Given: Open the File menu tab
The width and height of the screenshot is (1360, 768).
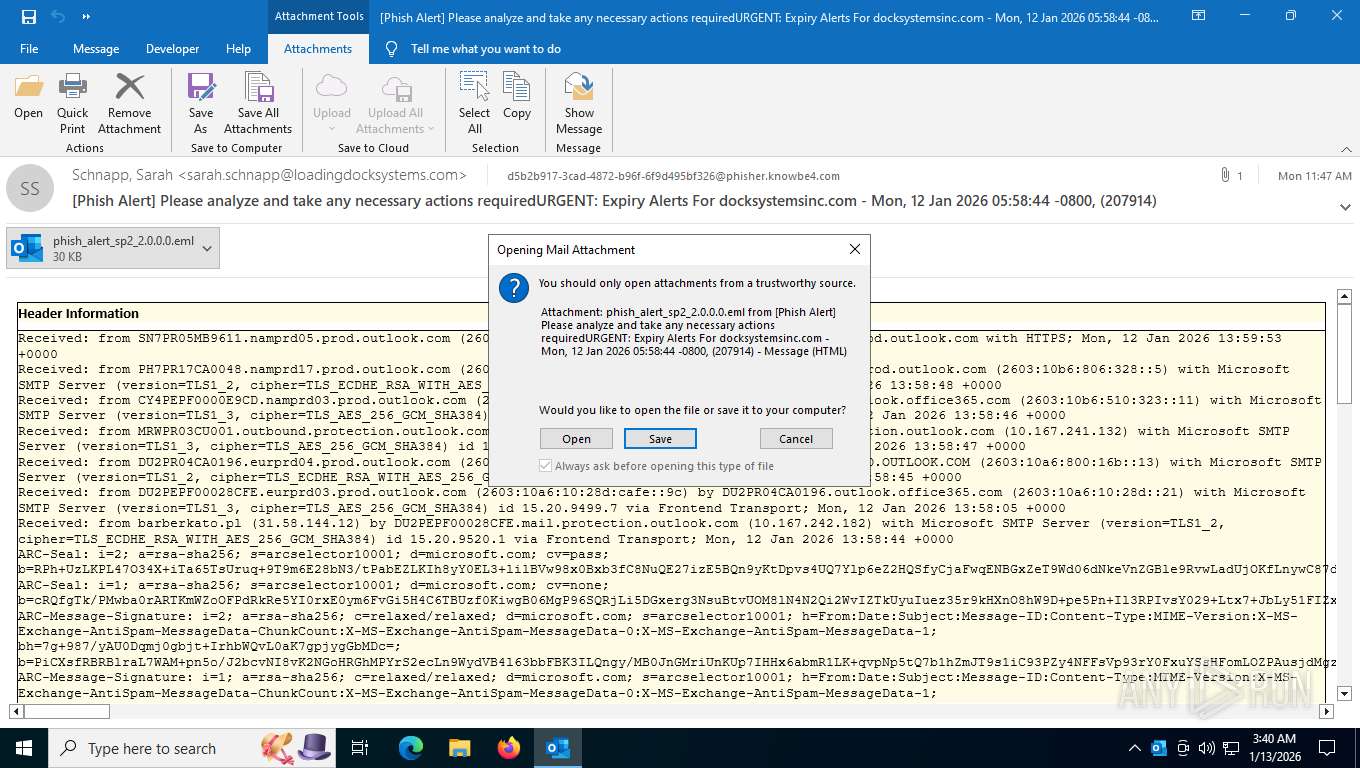Looking at the screenshot, I should 29,48.
